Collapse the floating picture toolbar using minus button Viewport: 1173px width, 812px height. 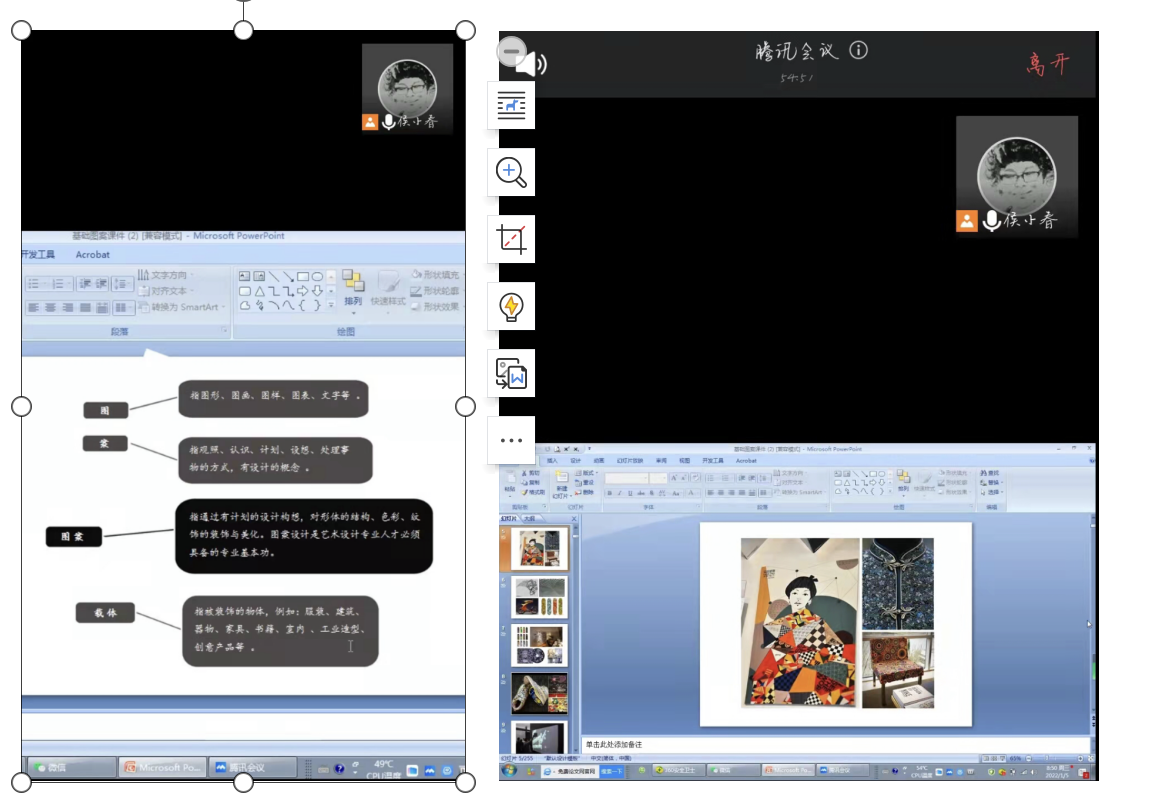click(x=511, y=51)
